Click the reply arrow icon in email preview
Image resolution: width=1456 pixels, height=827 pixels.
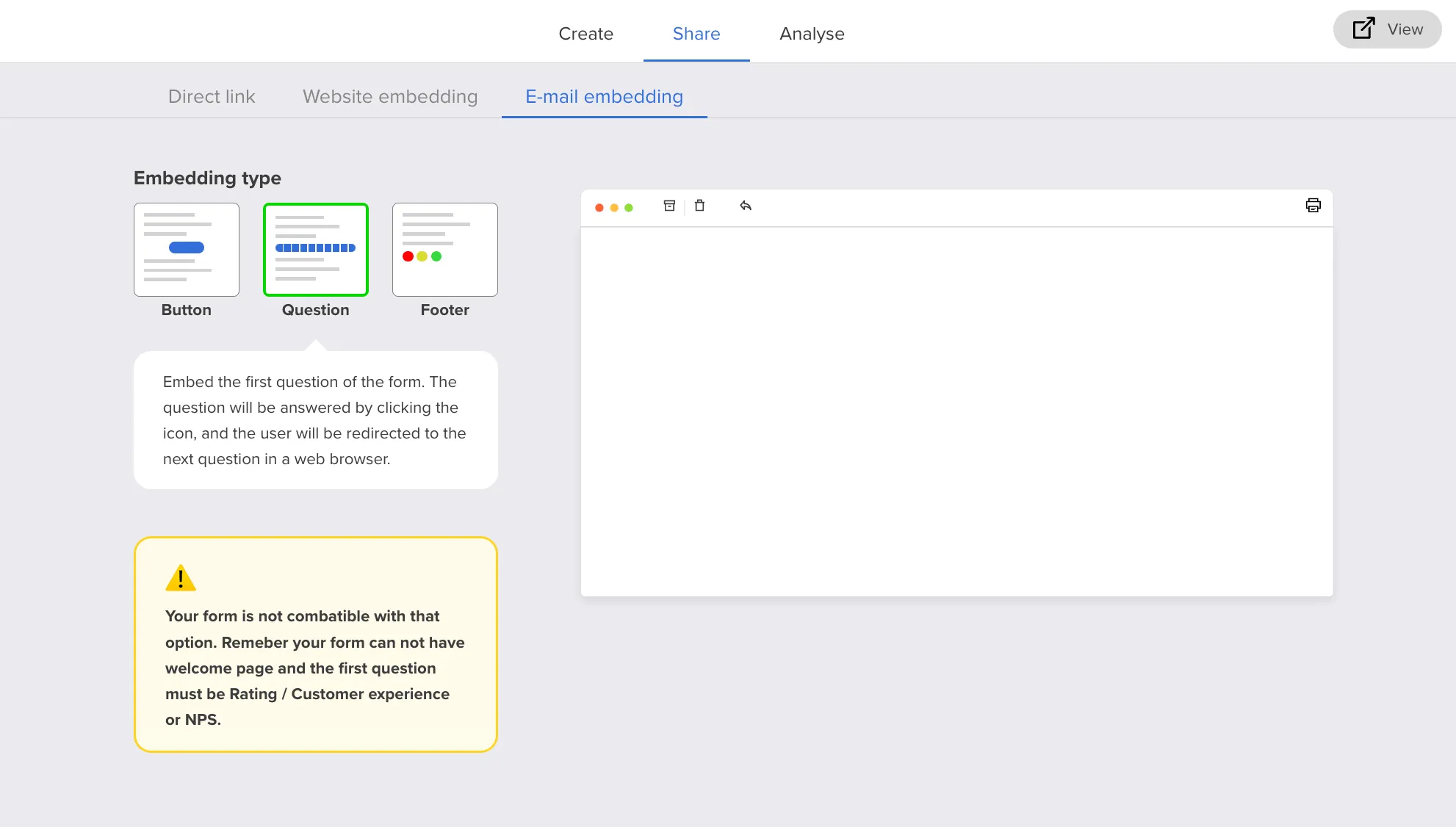tap(746, 206)
